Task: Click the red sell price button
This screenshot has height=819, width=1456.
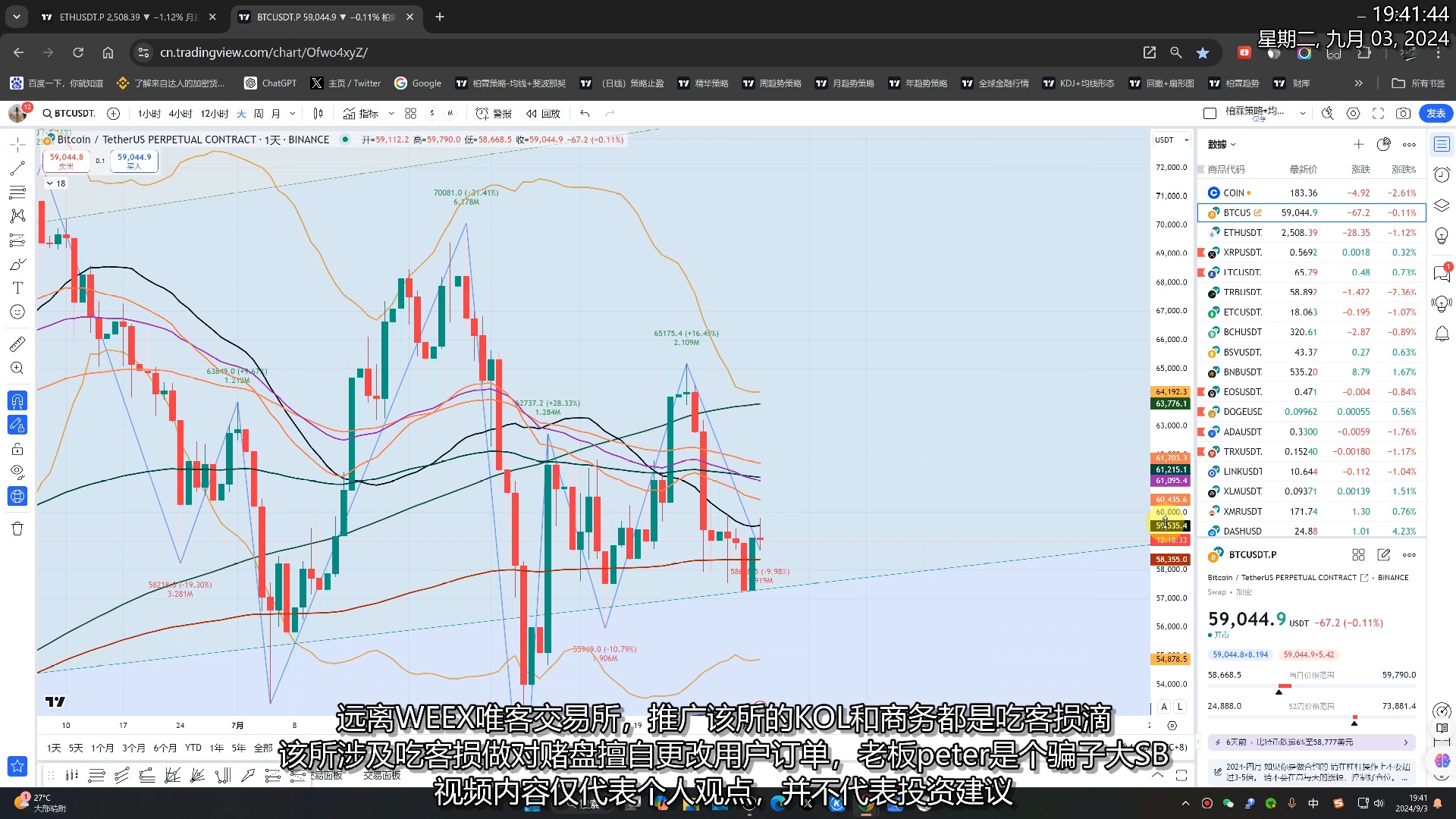Action: click(67, 161)
